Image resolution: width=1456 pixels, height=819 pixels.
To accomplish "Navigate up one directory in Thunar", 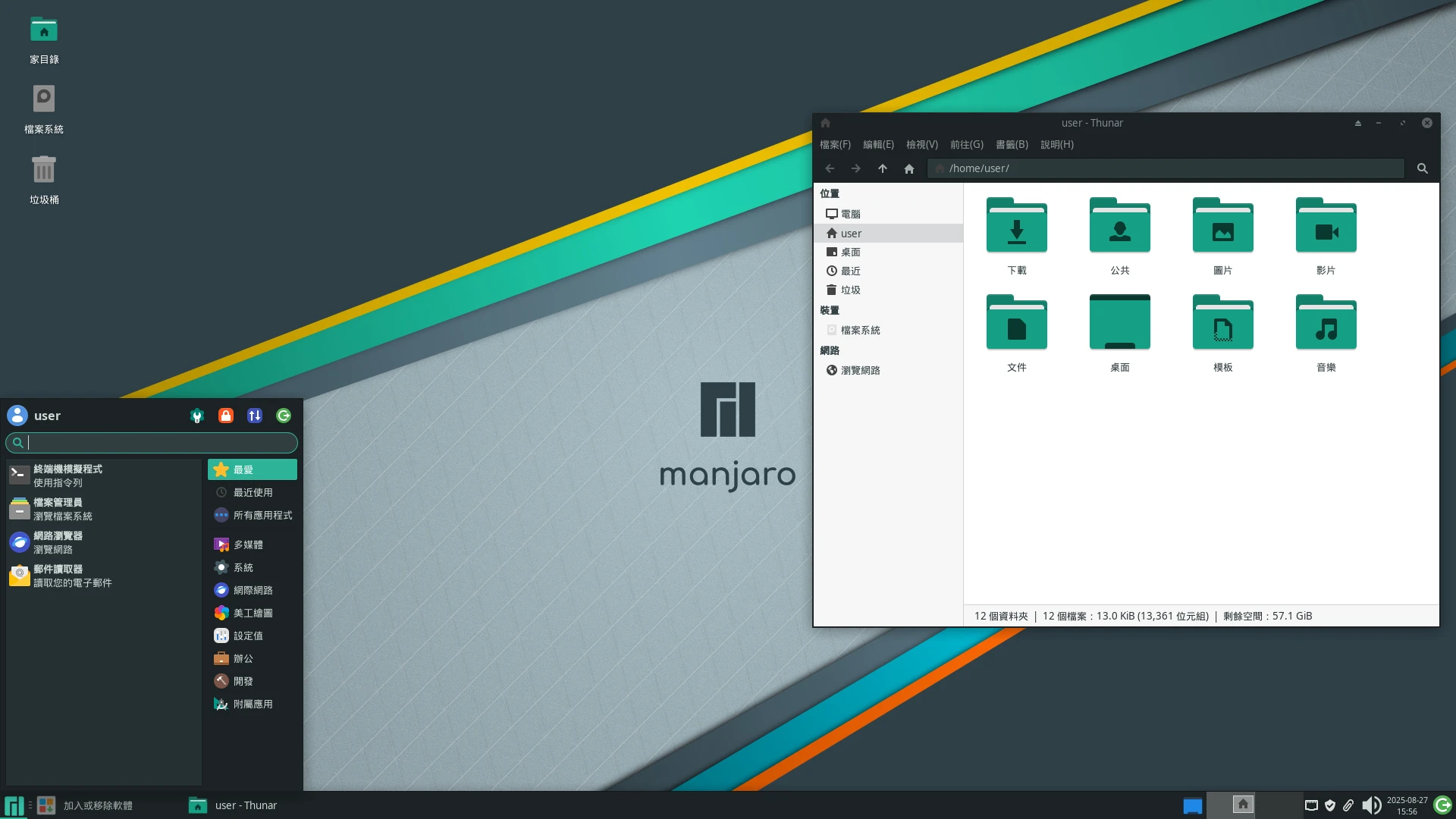I will 882,168.
